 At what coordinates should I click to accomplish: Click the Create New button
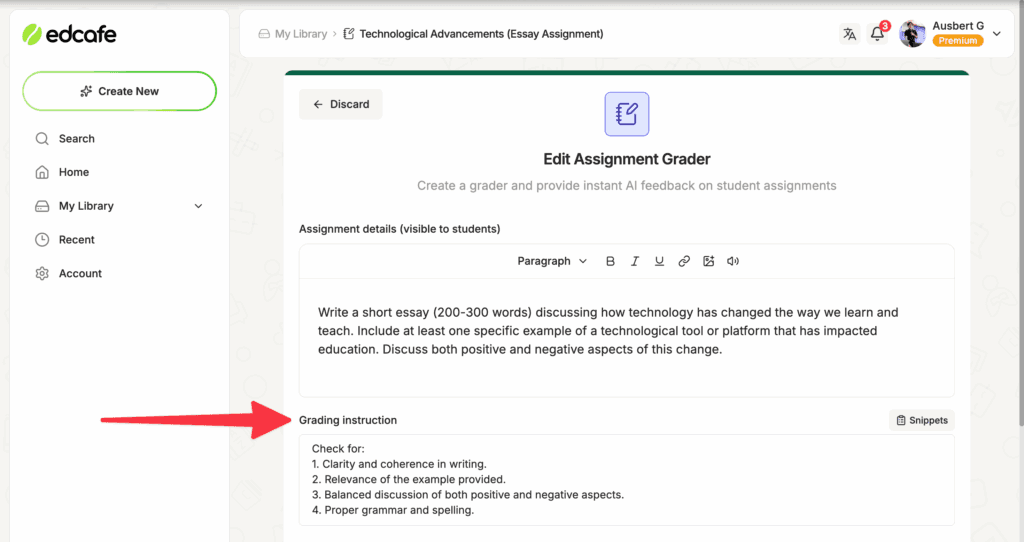[119, 91]
